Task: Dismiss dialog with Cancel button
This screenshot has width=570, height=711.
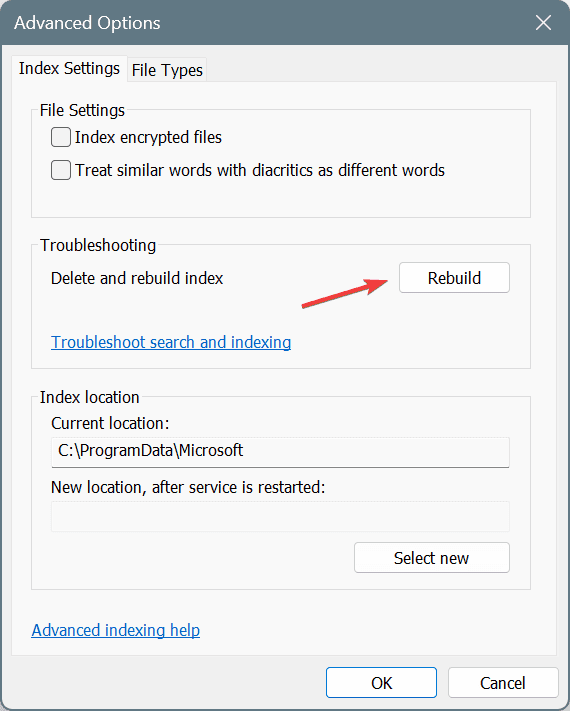Action: coord(503,682)
